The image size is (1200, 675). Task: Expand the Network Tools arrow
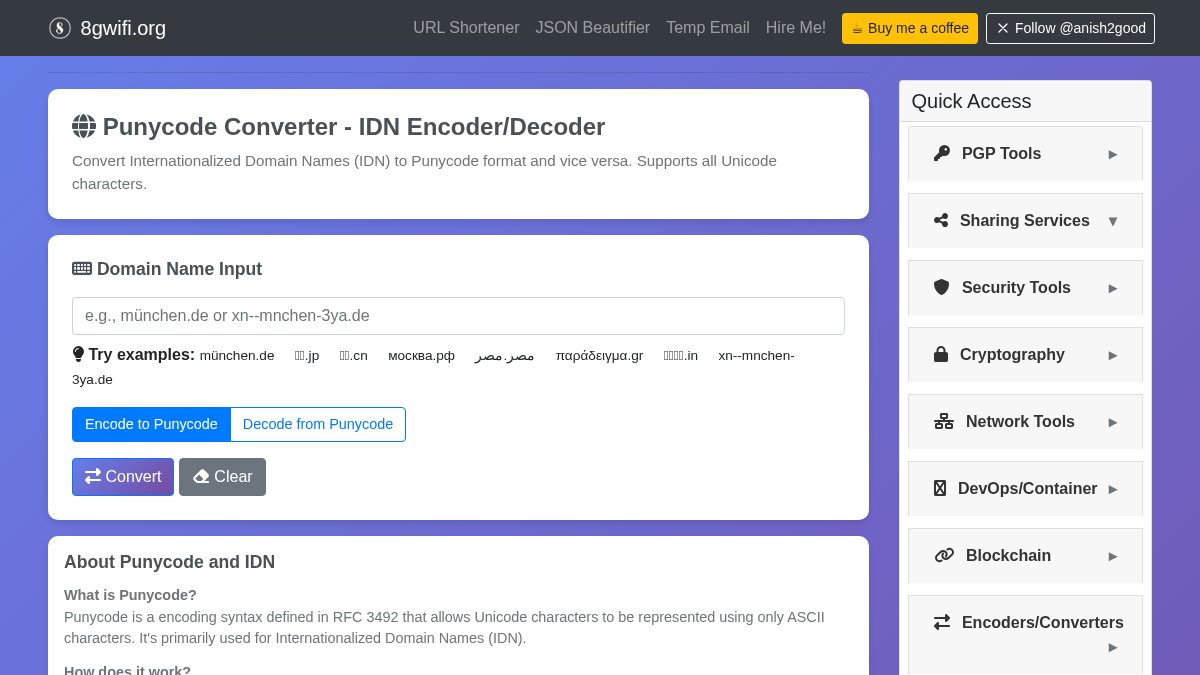point(1113,422)
